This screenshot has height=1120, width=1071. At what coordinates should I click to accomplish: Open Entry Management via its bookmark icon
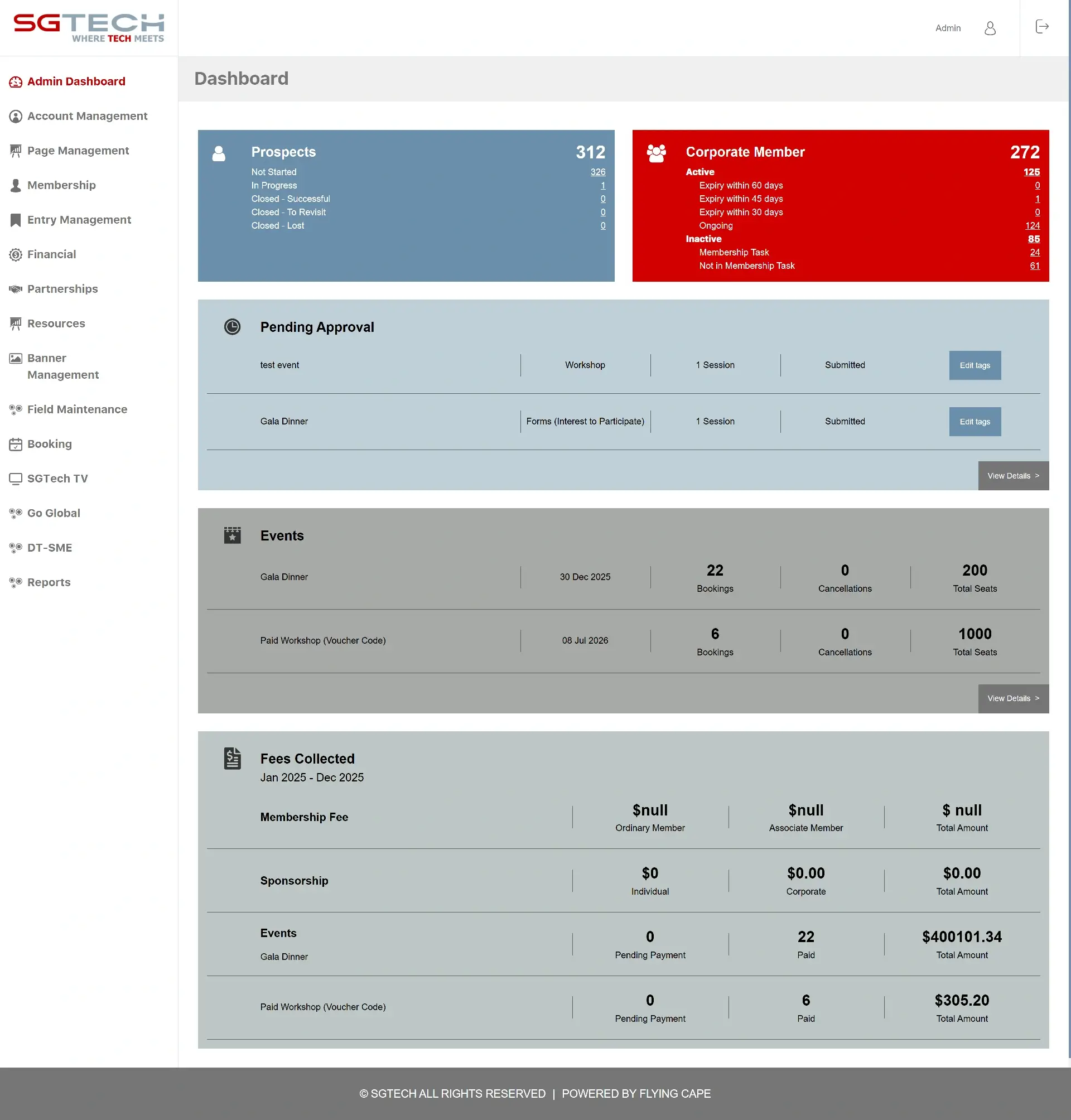(16, 220)
